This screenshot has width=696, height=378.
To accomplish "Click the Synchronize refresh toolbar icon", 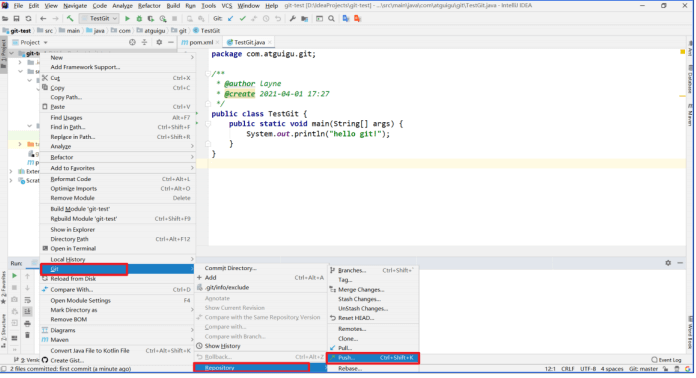I will coord(28,19).
